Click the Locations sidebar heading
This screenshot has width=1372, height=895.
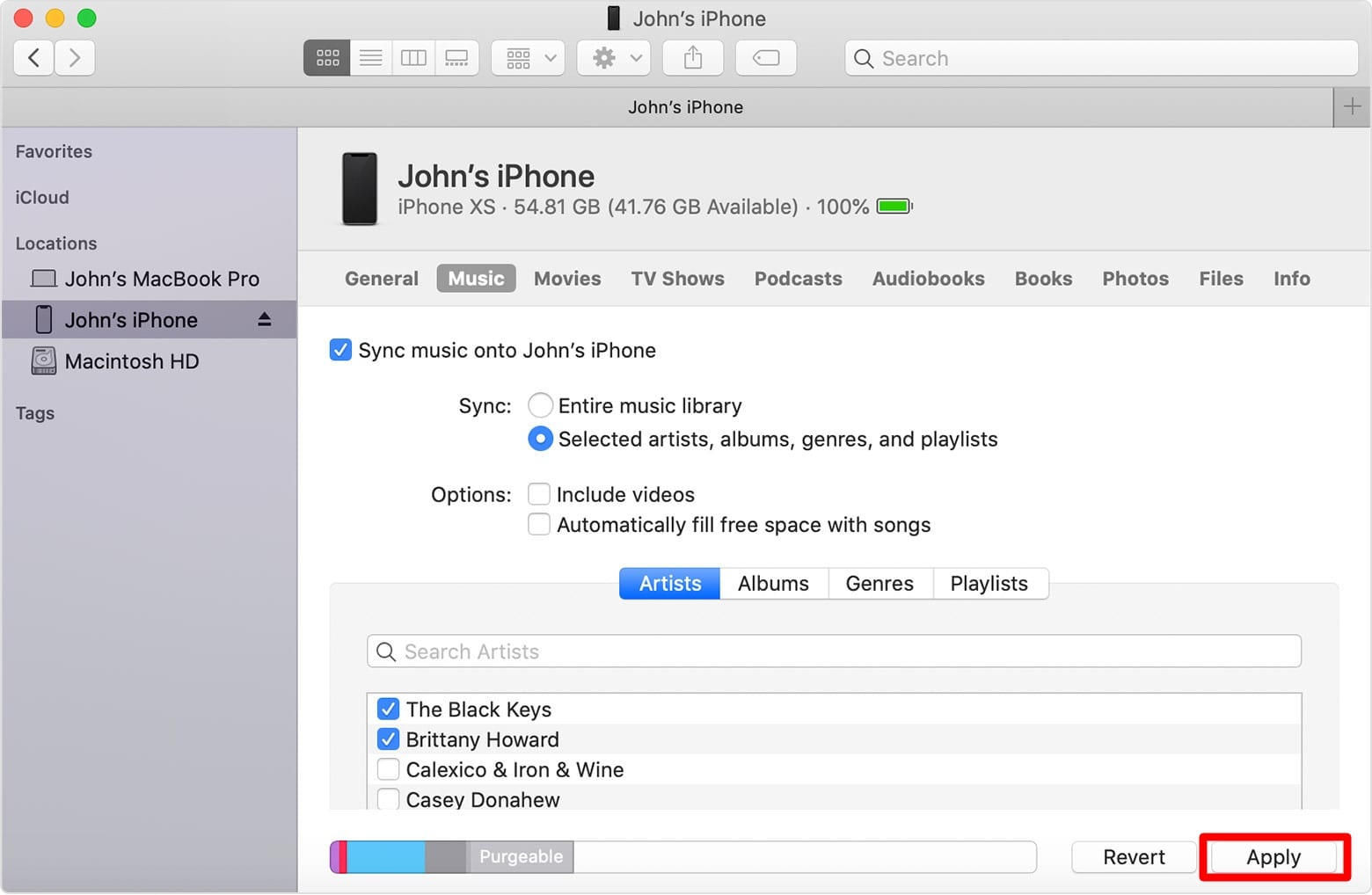pos(56,244)
